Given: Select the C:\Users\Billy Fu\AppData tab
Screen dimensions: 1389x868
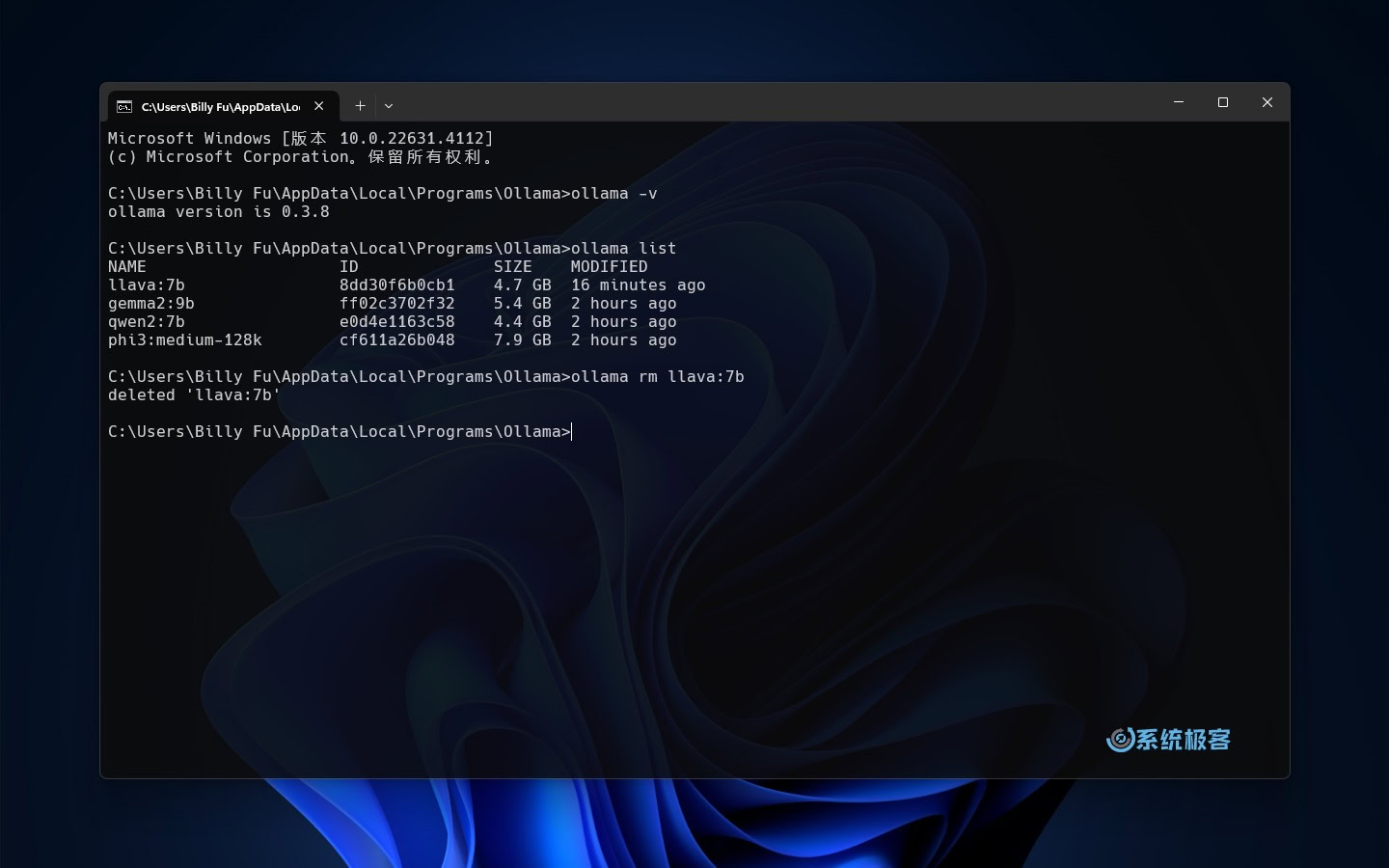Looking at the screenshot, I should tap(222, 106).
